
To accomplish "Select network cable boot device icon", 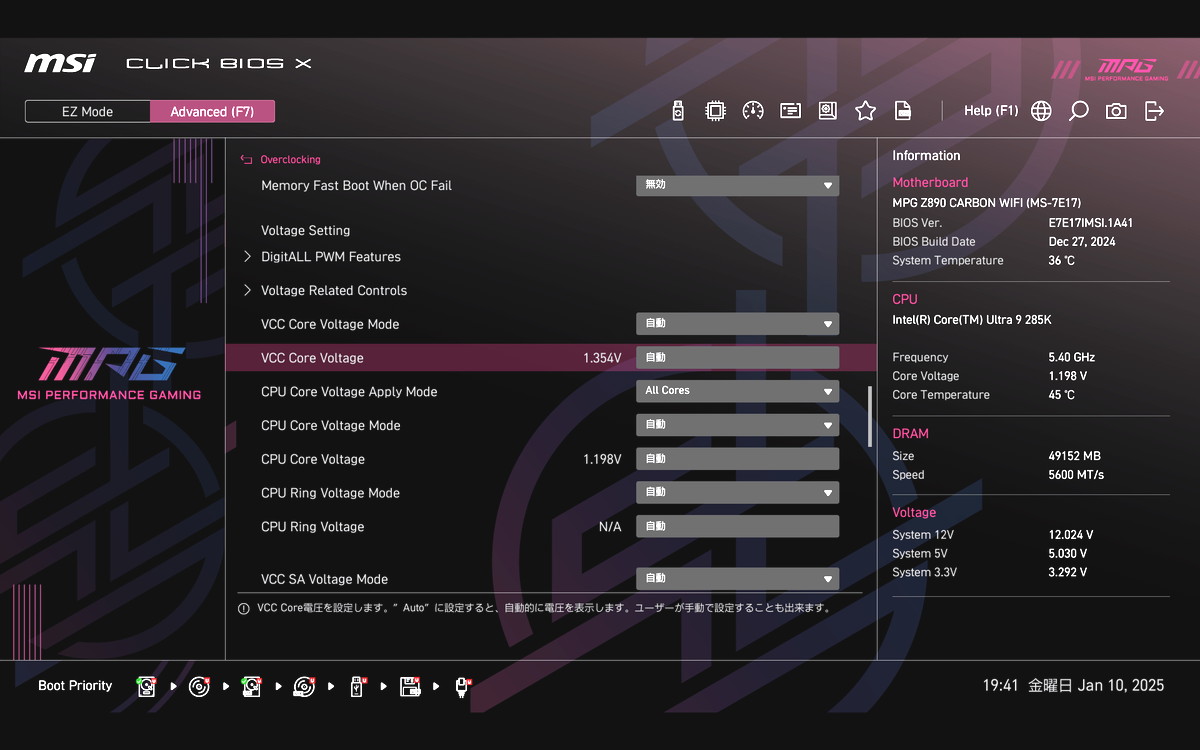I will click(x=462, y=687).
